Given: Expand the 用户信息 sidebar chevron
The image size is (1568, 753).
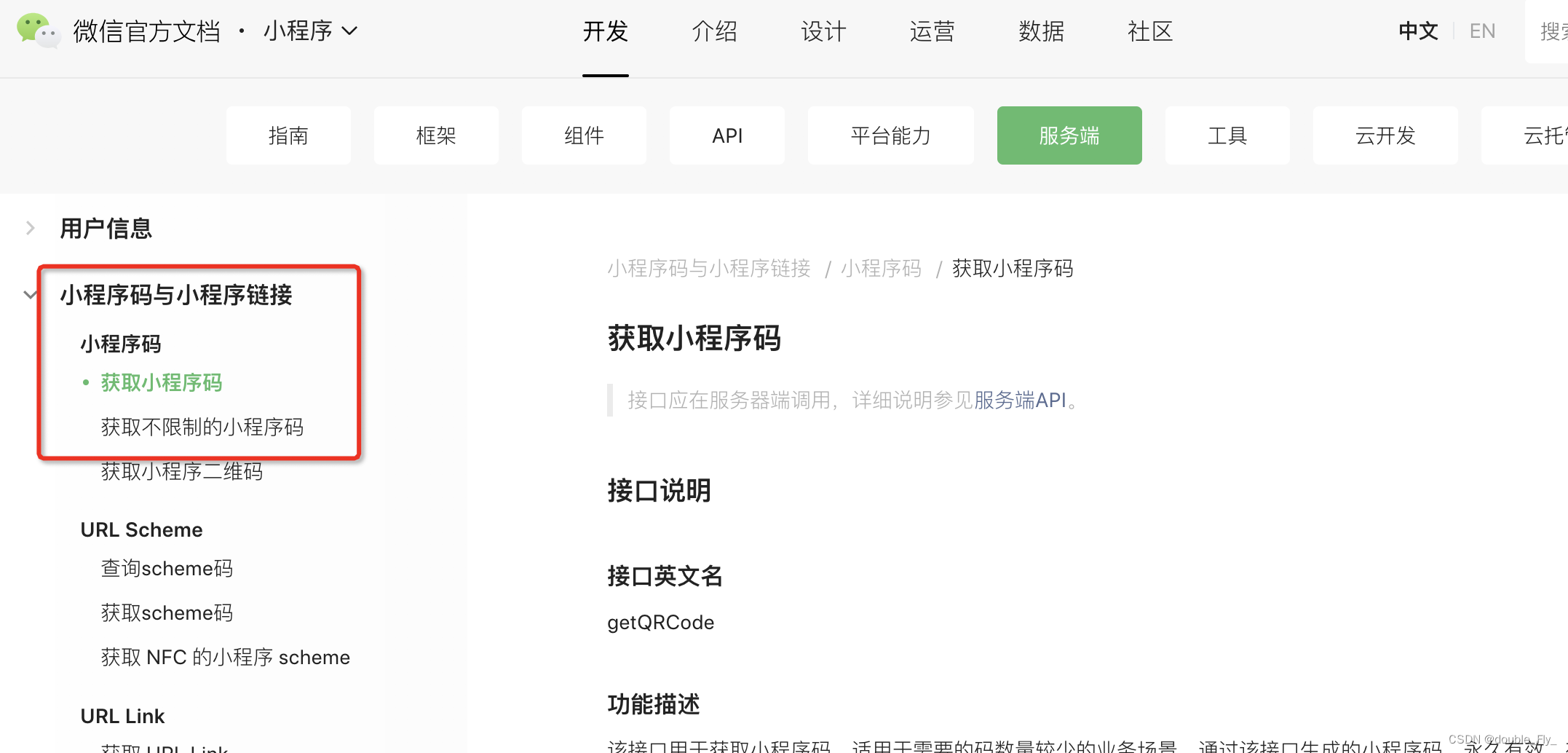Looking at the screenshot, I should 30,229.
